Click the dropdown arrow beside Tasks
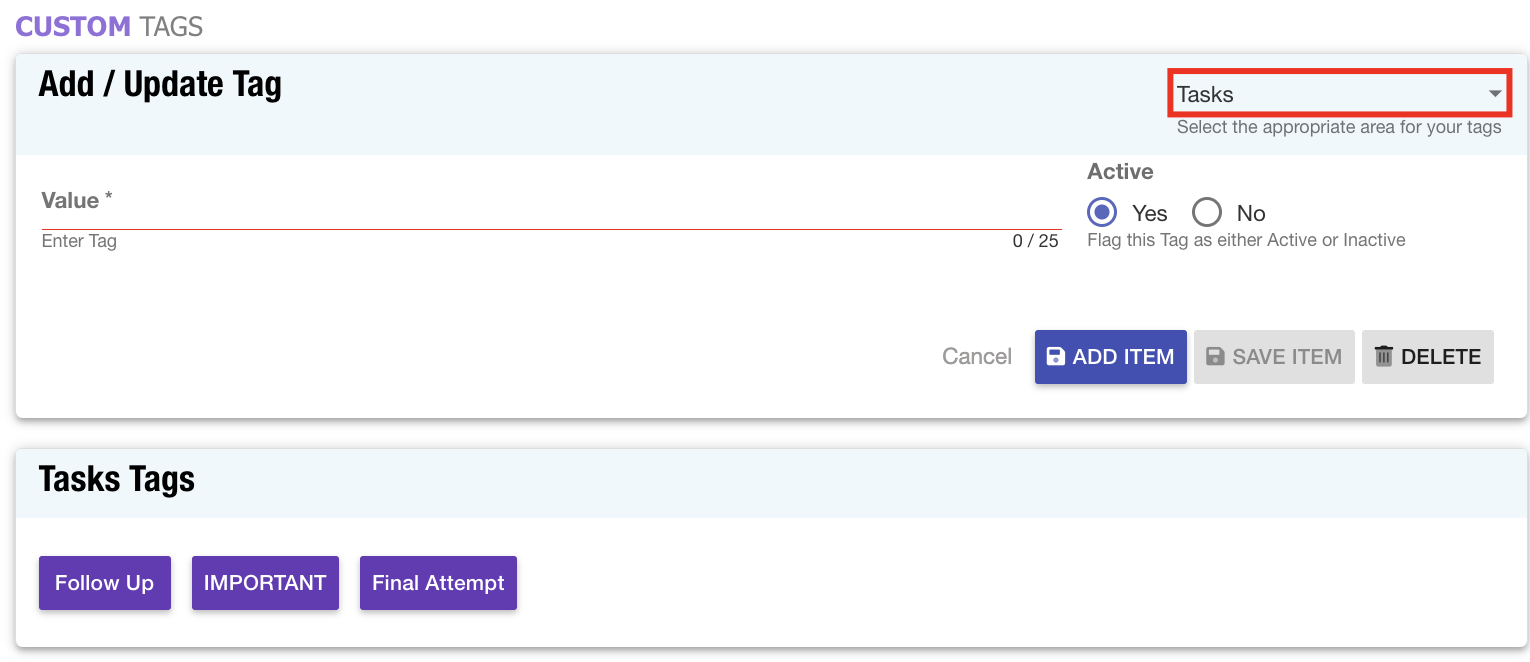This screenshot has width=1530, height=662. (1495, 94)
